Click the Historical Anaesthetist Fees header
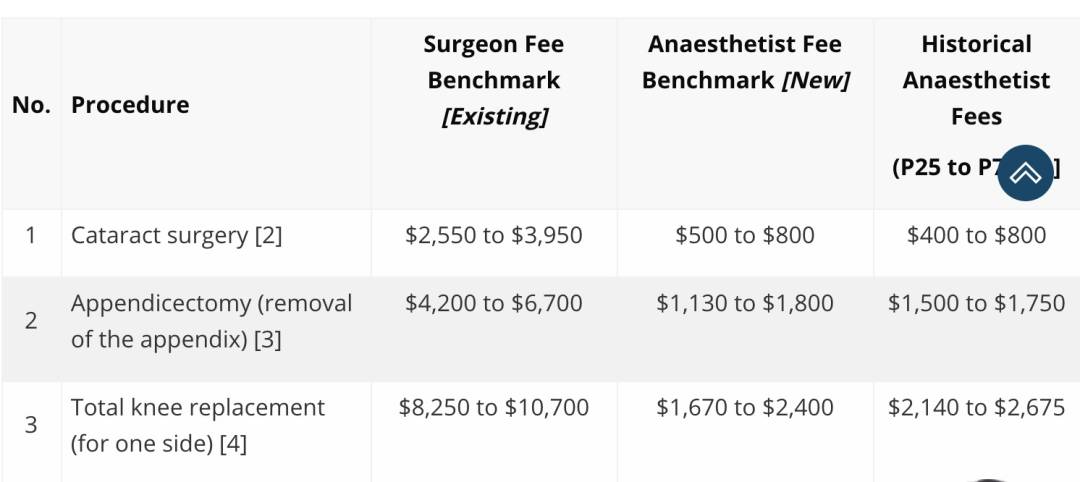 click(x=976, y=80)
